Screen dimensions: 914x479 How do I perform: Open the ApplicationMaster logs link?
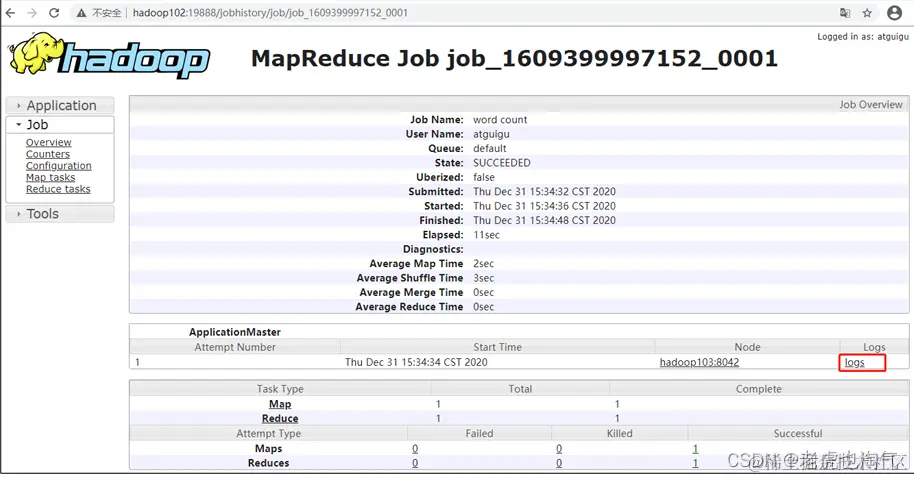point(855,362)
